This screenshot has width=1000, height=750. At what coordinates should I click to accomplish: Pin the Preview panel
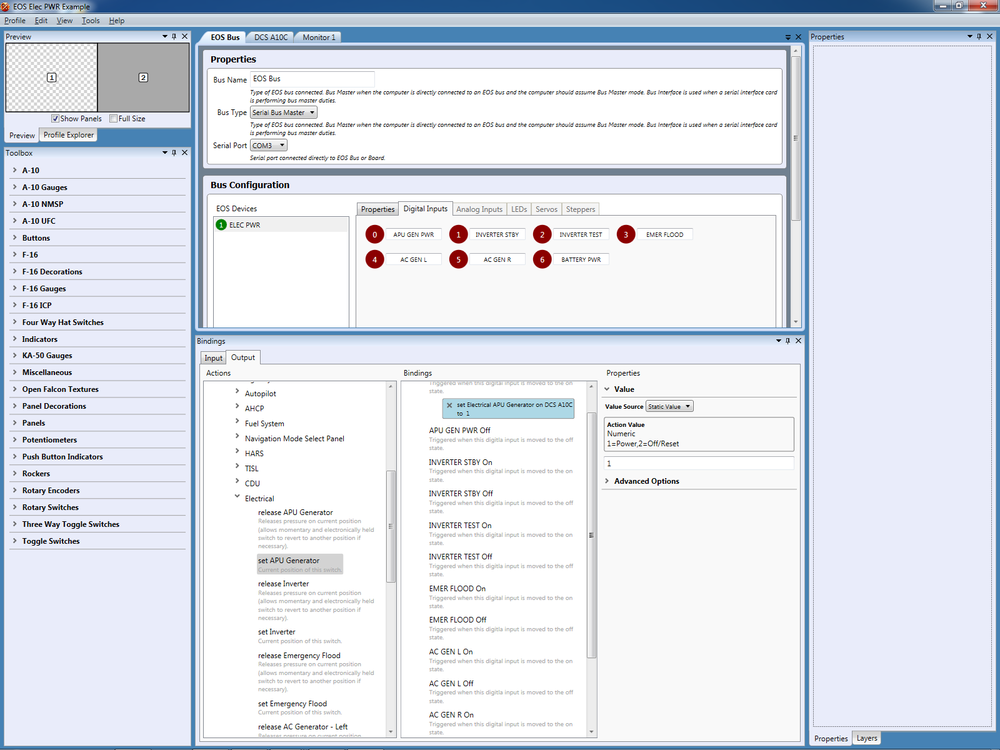(x=174, y=36)
